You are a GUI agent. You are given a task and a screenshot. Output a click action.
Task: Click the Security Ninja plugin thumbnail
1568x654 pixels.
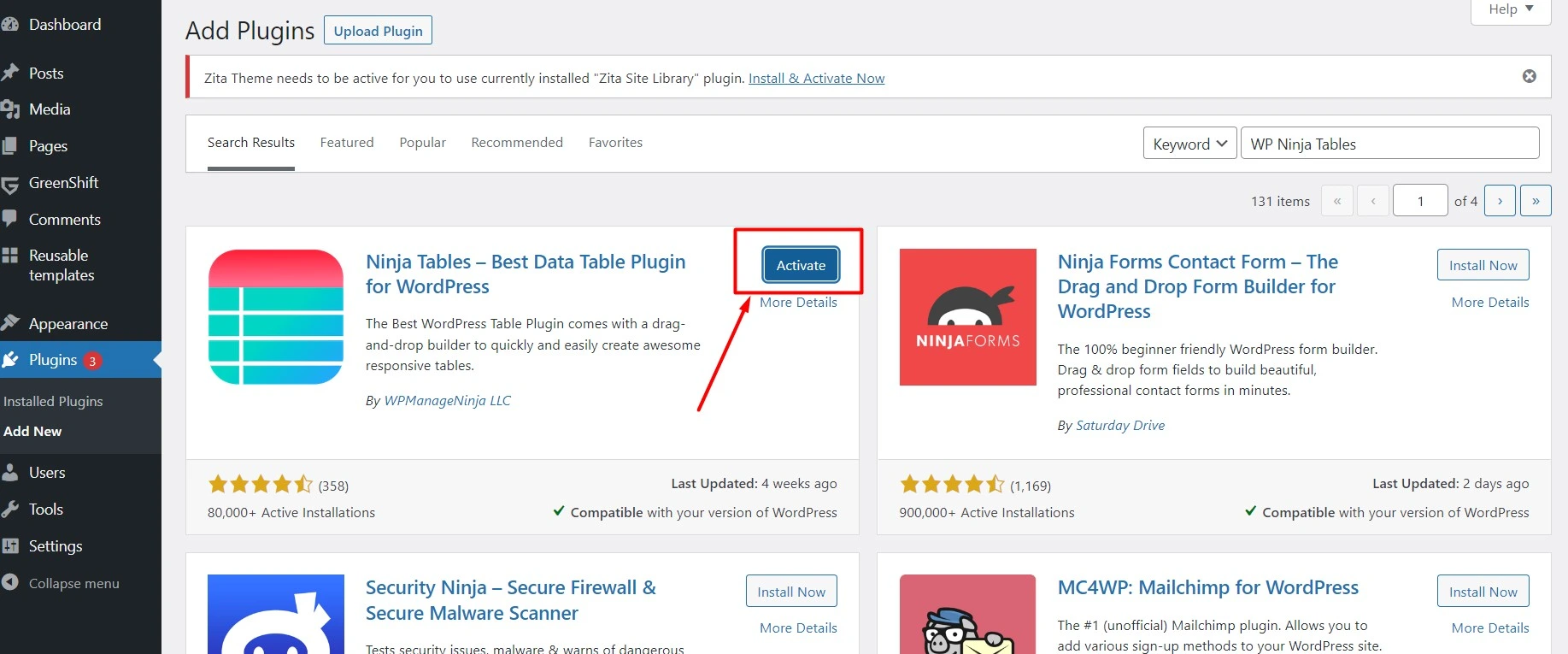pyautogui.click(x=276, y=614)
